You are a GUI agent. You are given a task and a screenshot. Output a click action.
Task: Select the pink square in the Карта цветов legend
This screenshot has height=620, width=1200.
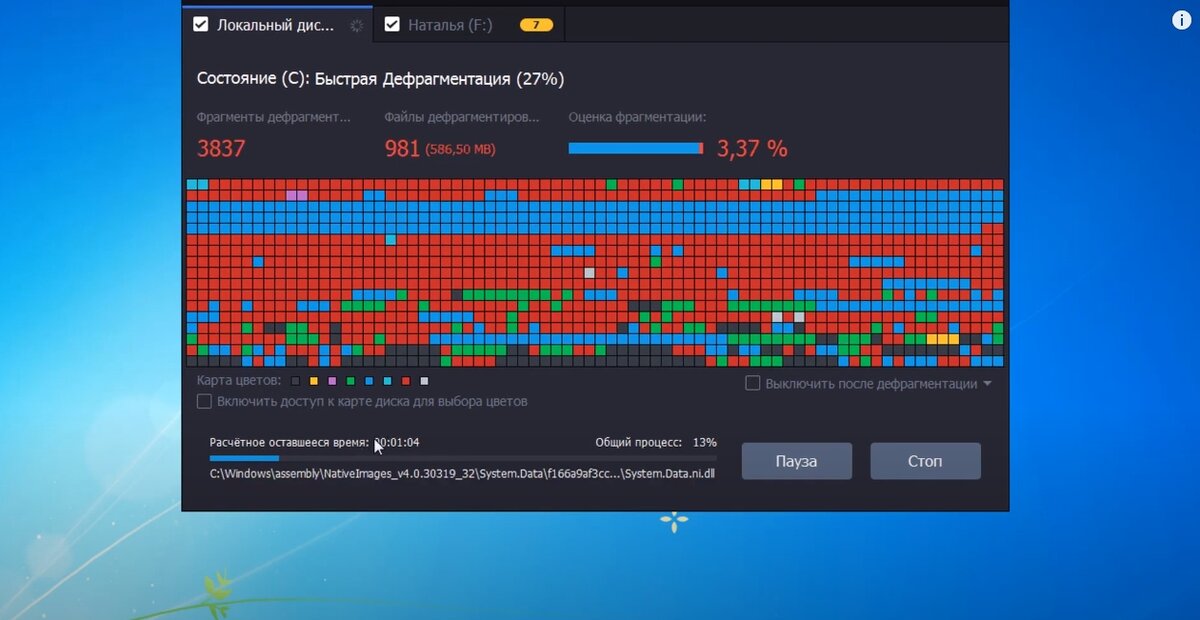[x=332, y=381]
